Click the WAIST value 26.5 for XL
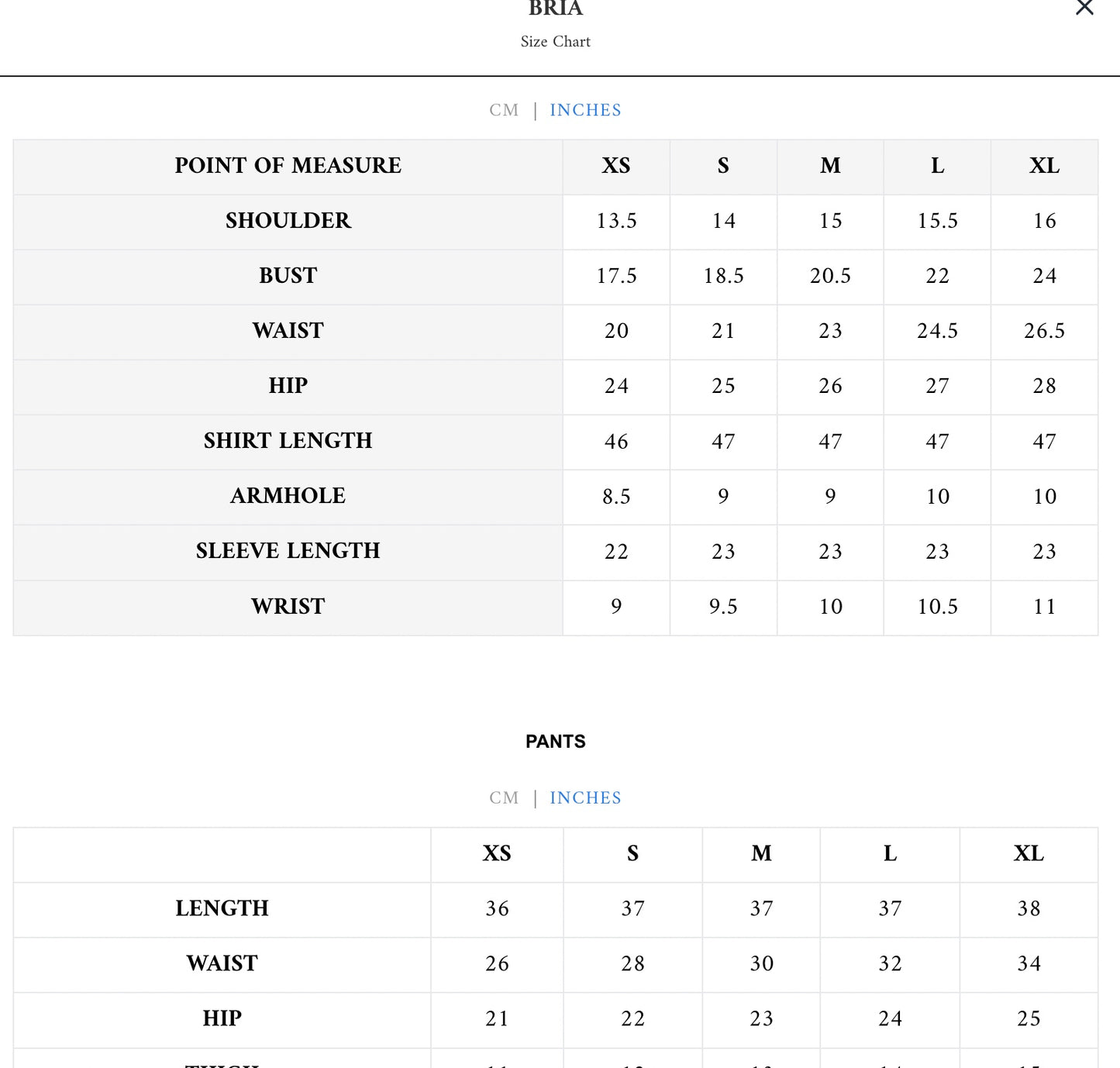The image size is (1120, 1068). click(x=1044, y=331)
